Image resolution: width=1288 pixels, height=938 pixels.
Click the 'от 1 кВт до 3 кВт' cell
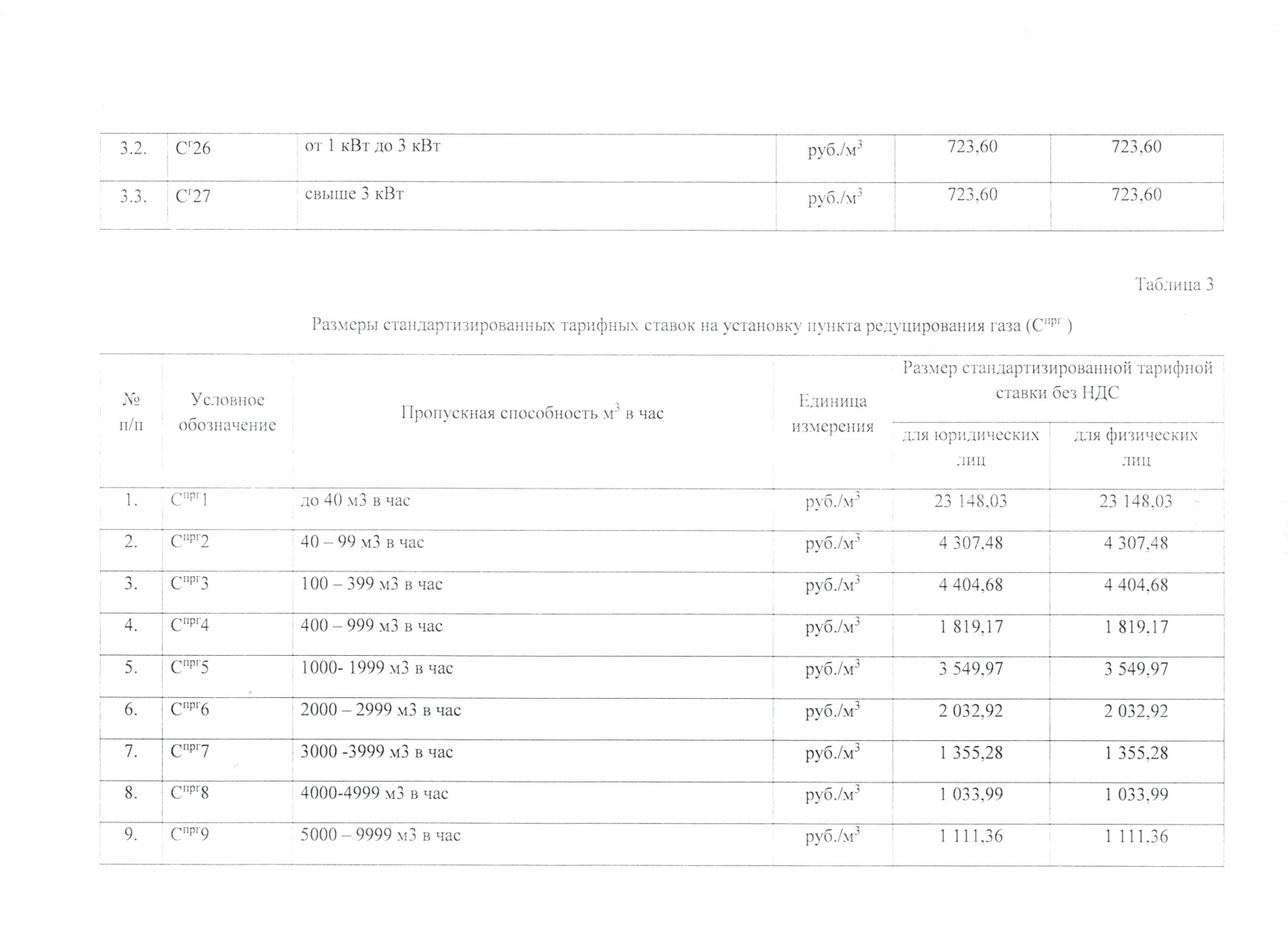(372, 145)
